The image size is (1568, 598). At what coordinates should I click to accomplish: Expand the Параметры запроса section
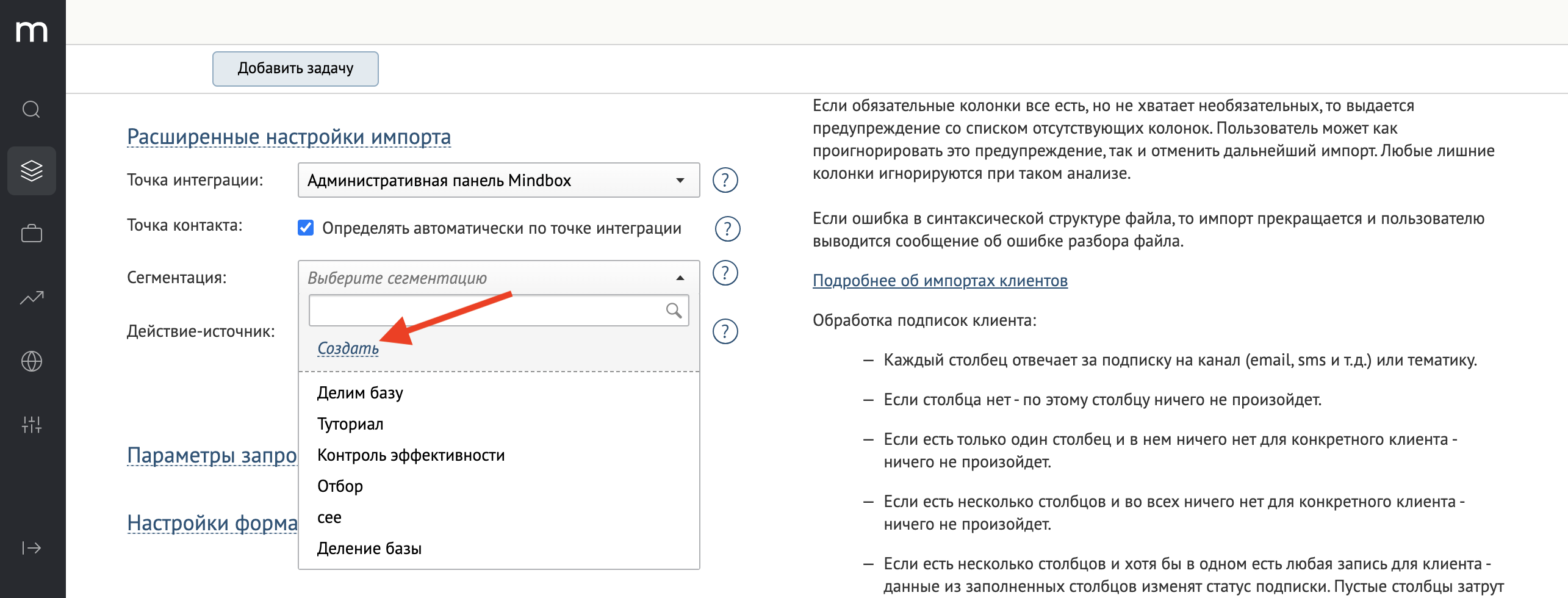pos(212,455)
